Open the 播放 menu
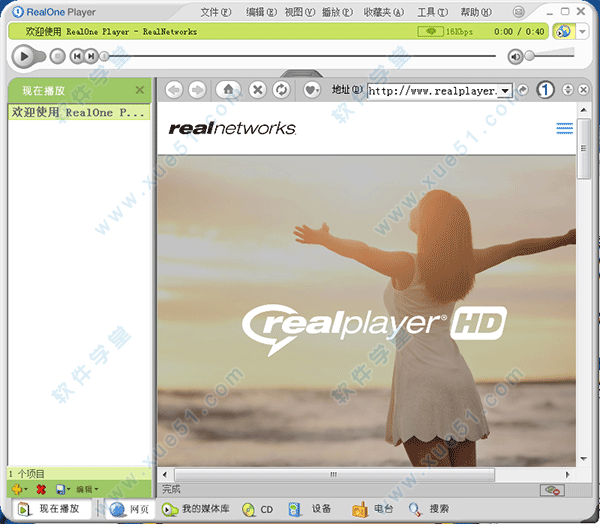The image size is (600, 524). [337, 12]
